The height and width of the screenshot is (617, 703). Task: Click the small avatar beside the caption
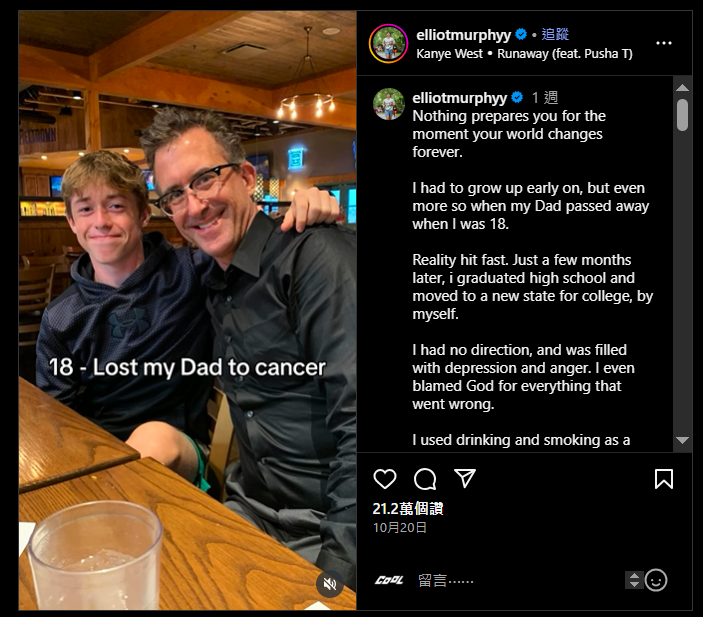(388, 103)
